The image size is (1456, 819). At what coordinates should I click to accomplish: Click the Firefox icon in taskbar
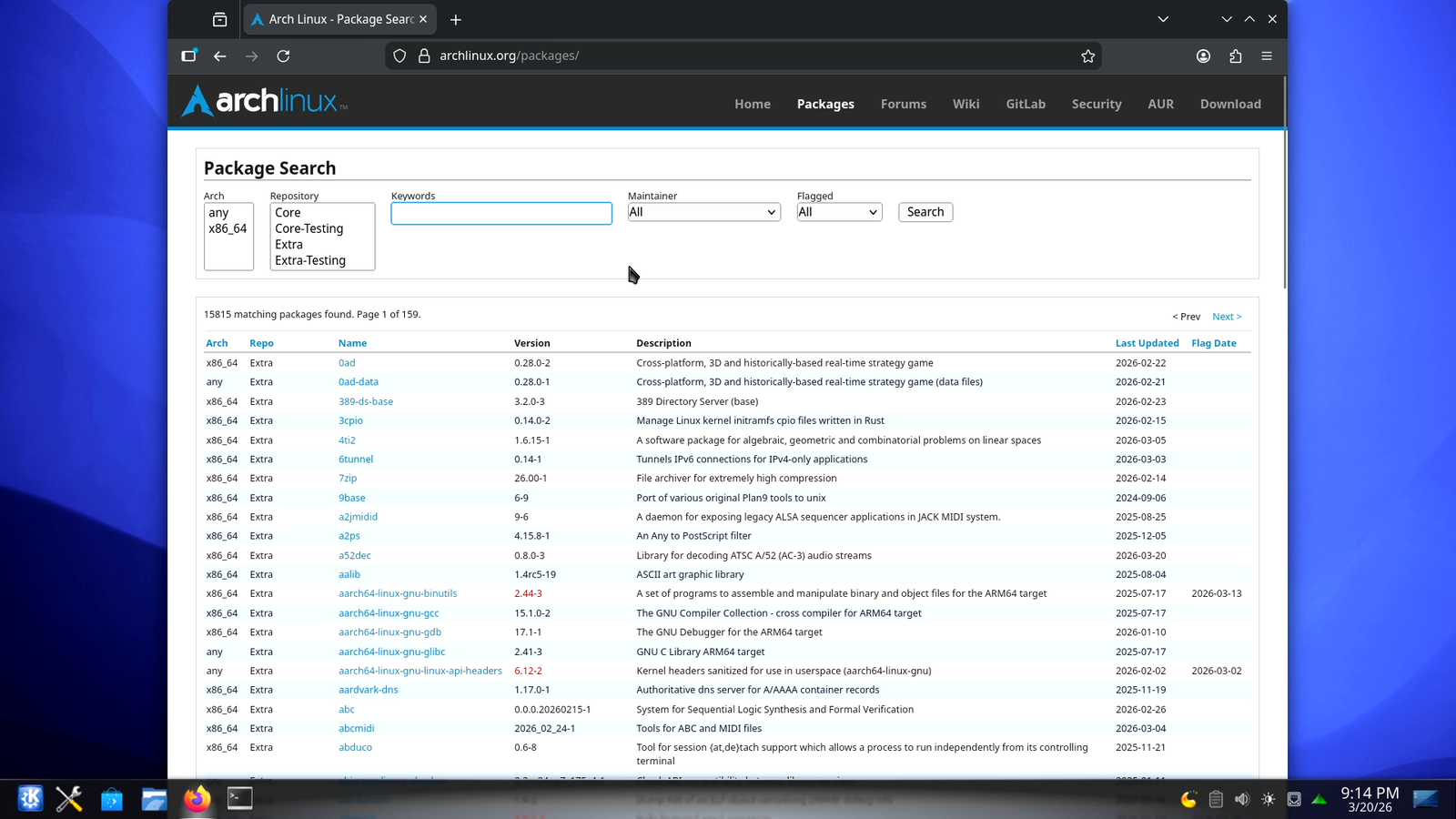tap(197, 799)
